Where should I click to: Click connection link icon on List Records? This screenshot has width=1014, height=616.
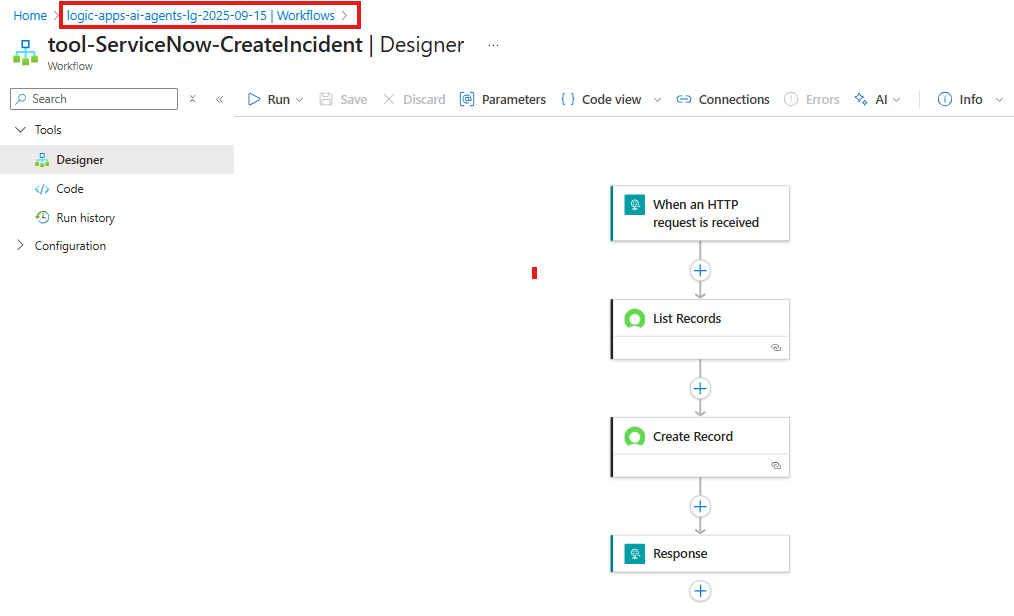click(775, 348)
